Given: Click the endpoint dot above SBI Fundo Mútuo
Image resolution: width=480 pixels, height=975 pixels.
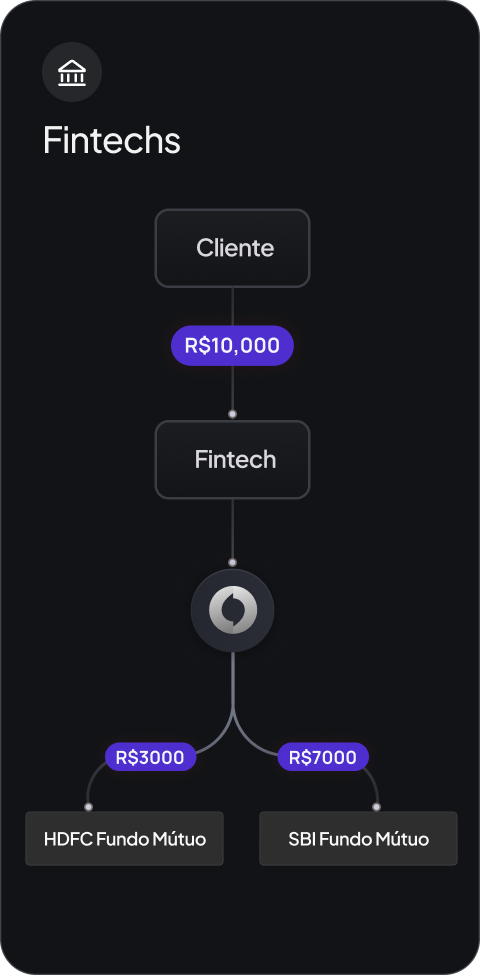Looking at the screenshot, I should tap(376, 807).
